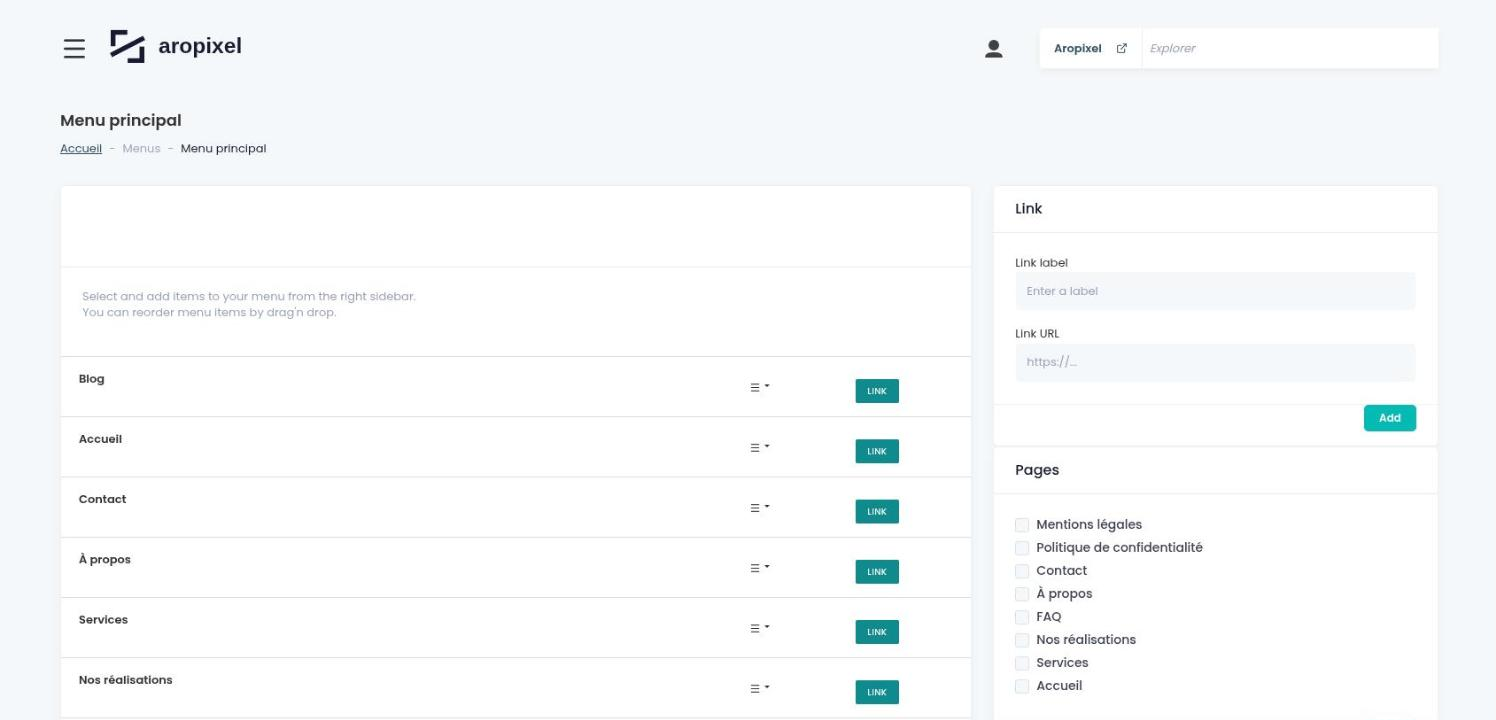1496x720 pixels.
Task: Focus the Link URL input
Action: tap(1215, 362)
